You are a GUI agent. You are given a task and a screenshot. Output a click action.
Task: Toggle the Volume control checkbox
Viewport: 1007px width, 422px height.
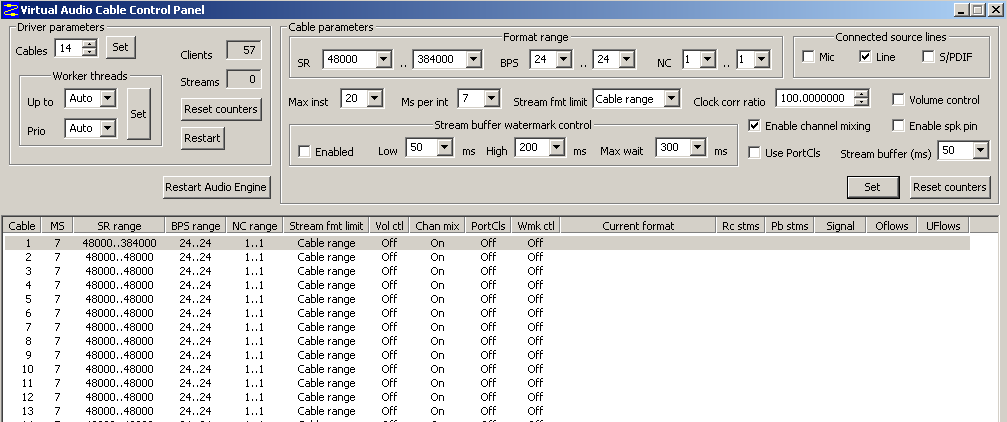pyautogui.click(x=898, y=100)
